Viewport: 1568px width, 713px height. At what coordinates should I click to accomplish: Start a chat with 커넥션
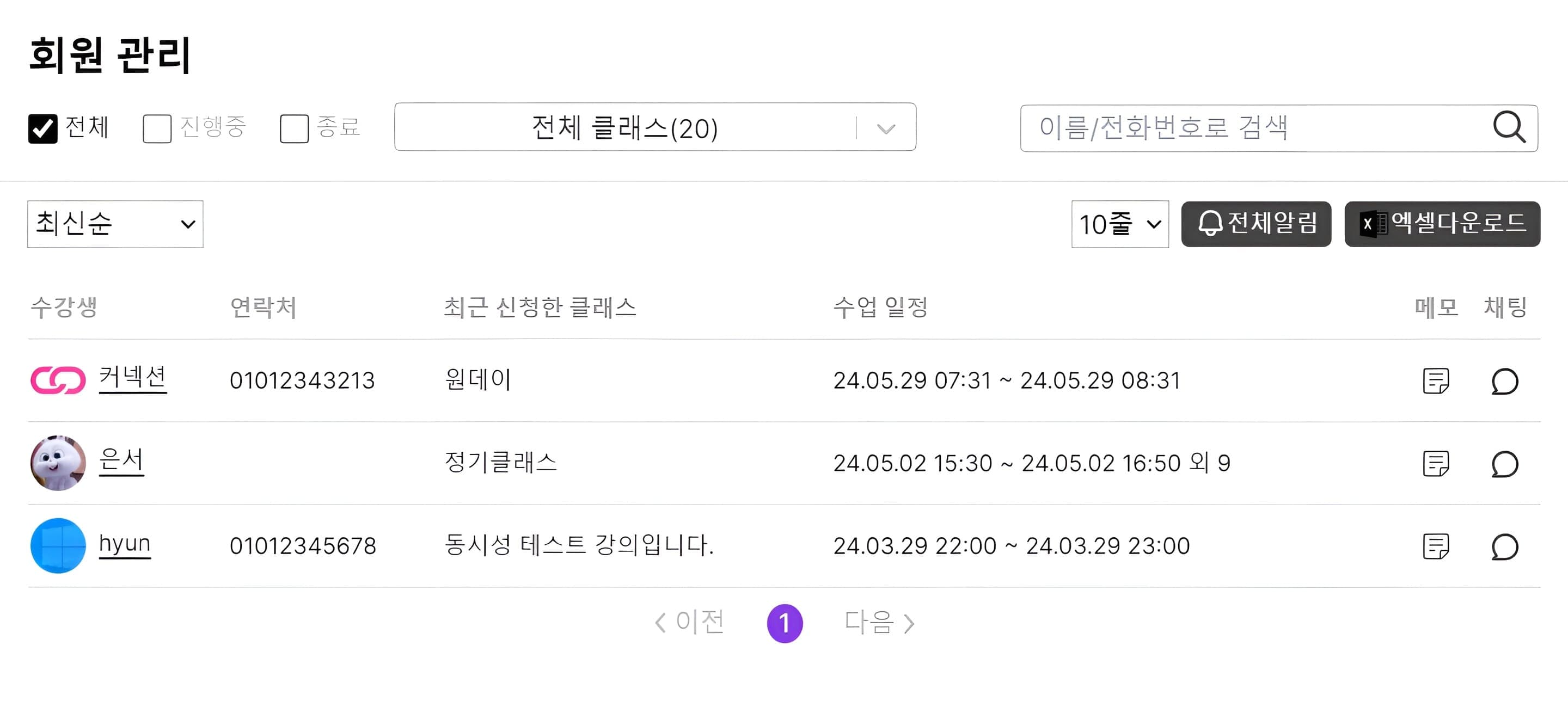(1504, 380)
